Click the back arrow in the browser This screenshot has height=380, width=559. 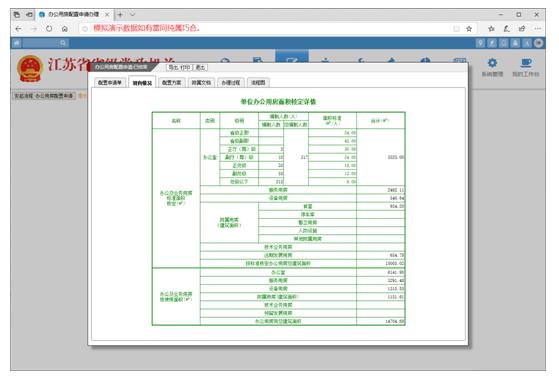point(19,29)
